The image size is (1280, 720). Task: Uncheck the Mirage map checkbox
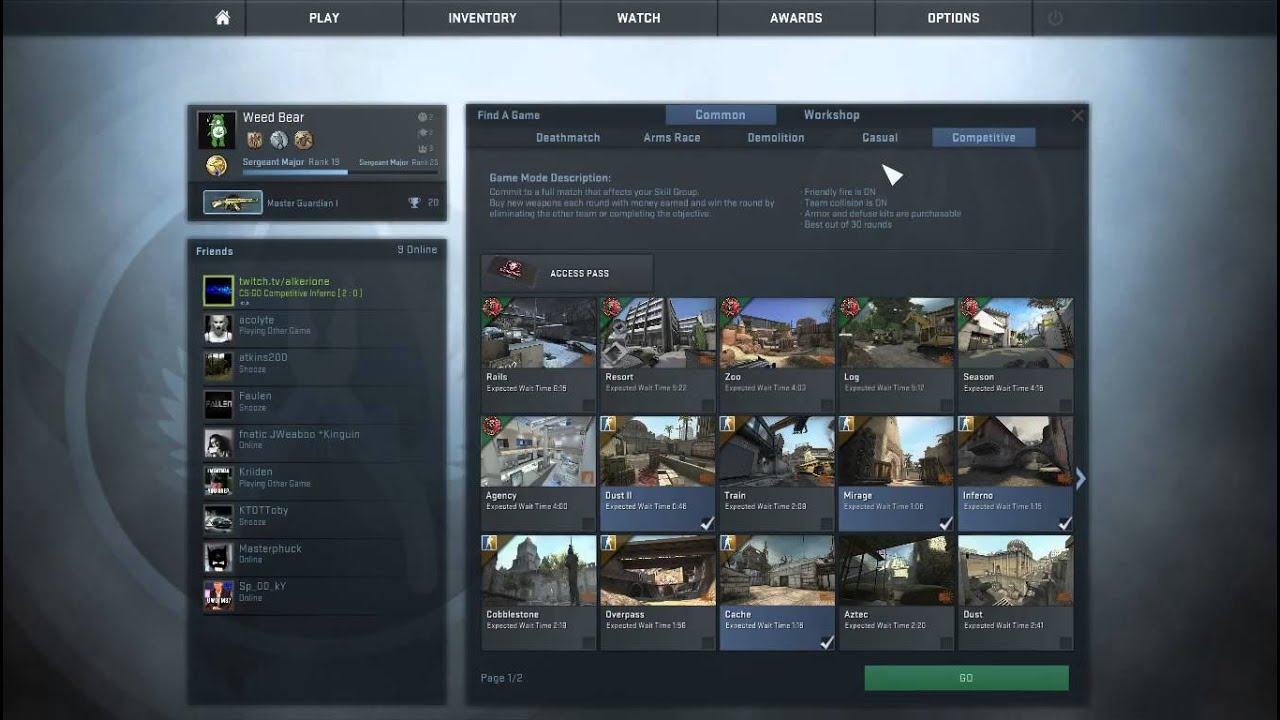[x=946, y=523]
